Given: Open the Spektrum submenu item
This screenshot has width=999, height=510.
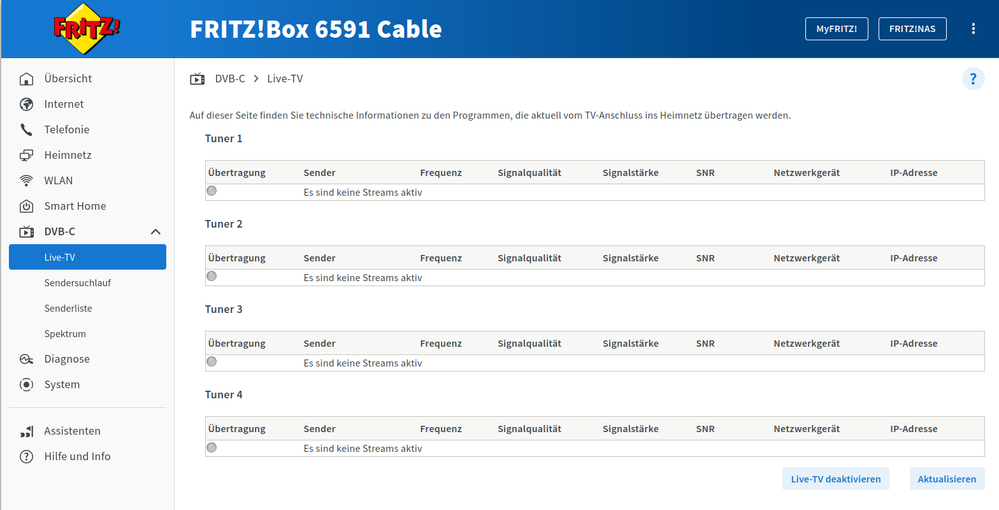Looking at the screenshot, I should pos(65,334).
